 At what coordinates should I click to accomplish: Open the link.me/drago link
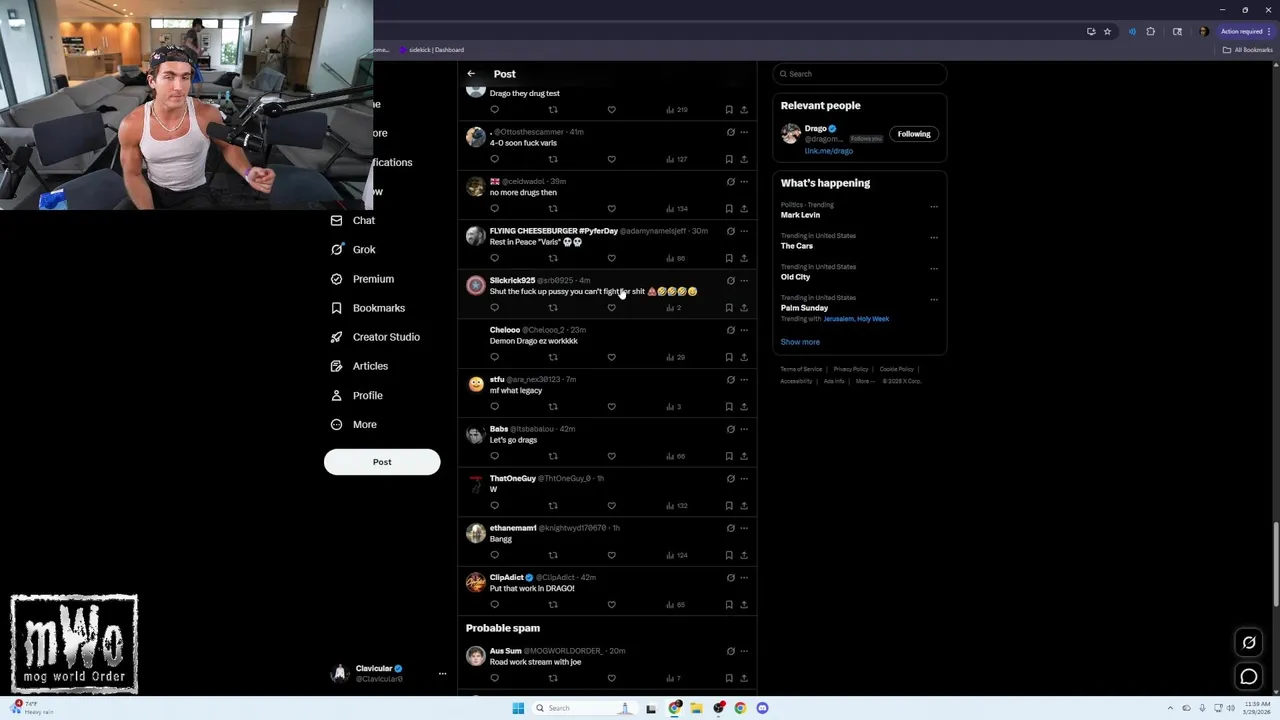pyautogui.click(x=828, y=151)
